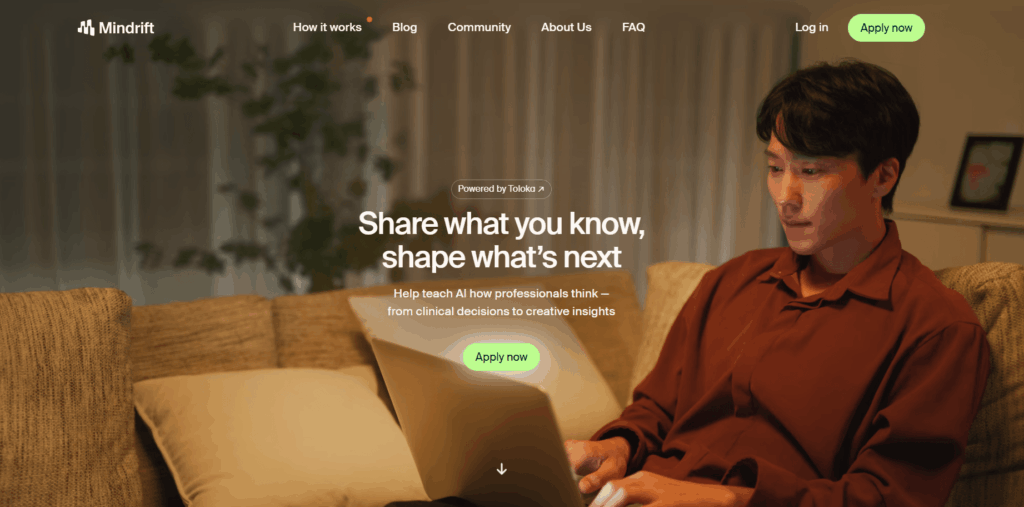Click the header Apply now button
This screenshot has width=1024, height=507.
coord(886,28)
